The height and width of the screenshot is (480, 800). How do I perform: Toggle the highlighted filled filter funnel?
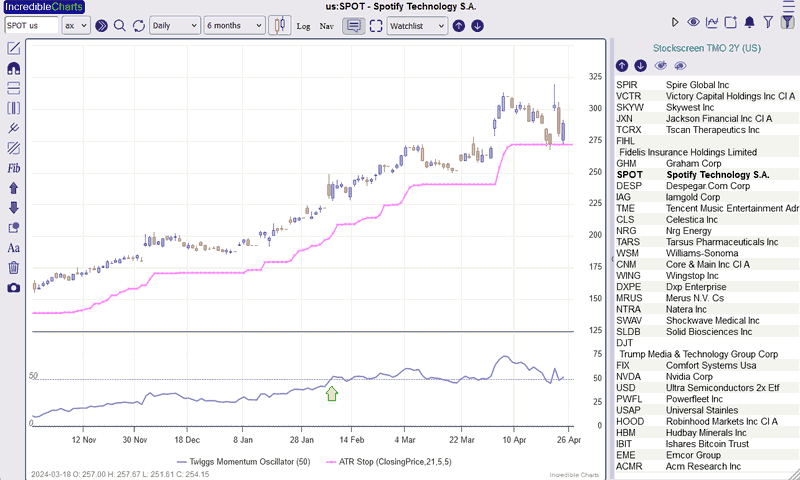(788, 22)
